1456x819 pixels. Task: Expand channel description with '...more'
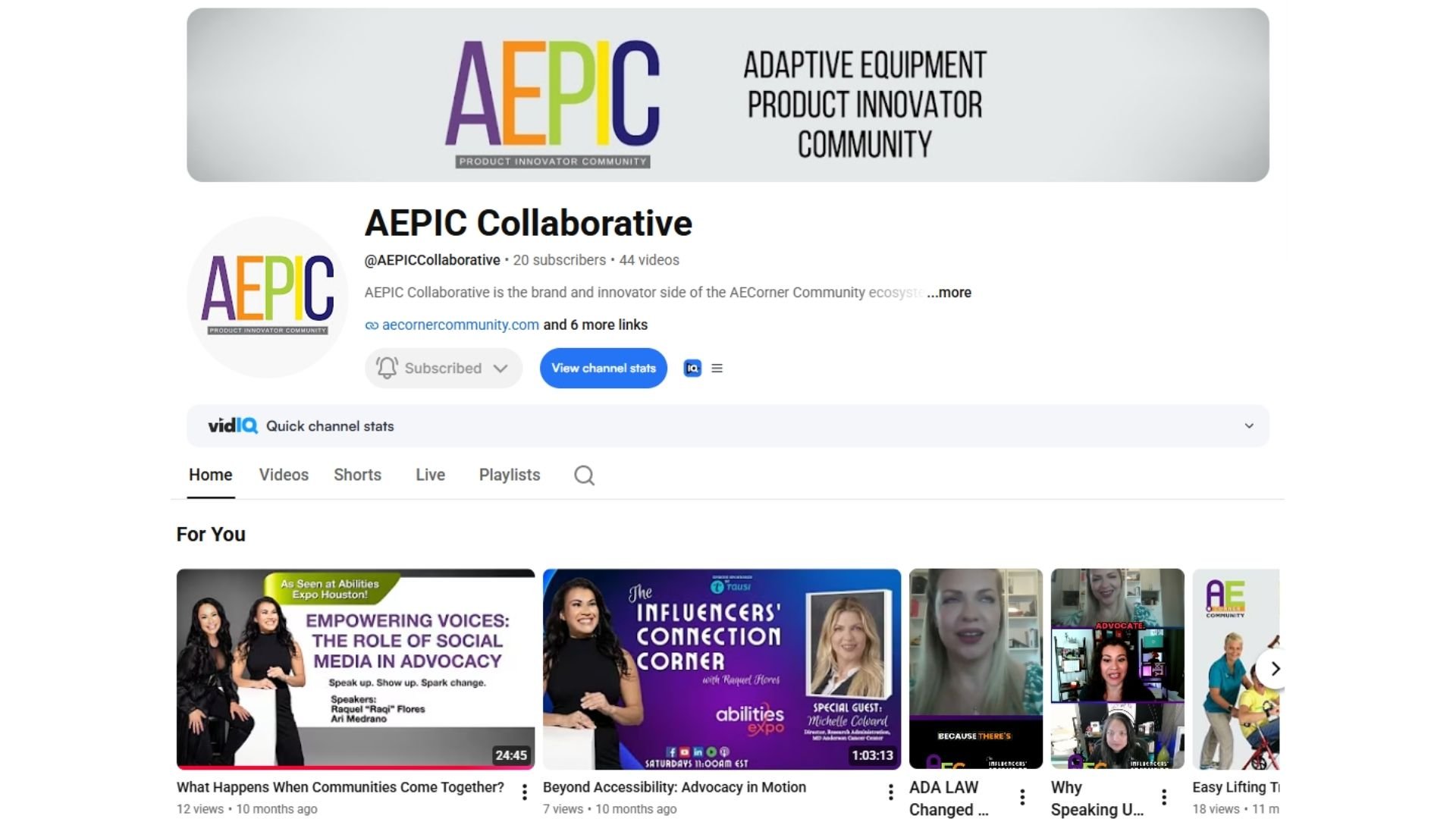pos(949,293)
